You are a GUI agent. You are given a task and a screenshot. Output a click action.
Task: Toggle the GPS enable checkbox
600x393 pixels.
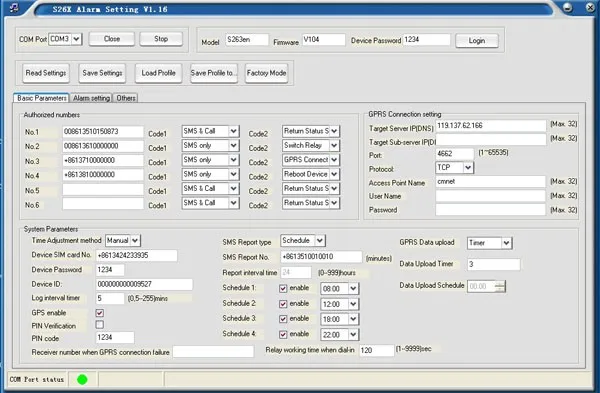coord(99,313)
